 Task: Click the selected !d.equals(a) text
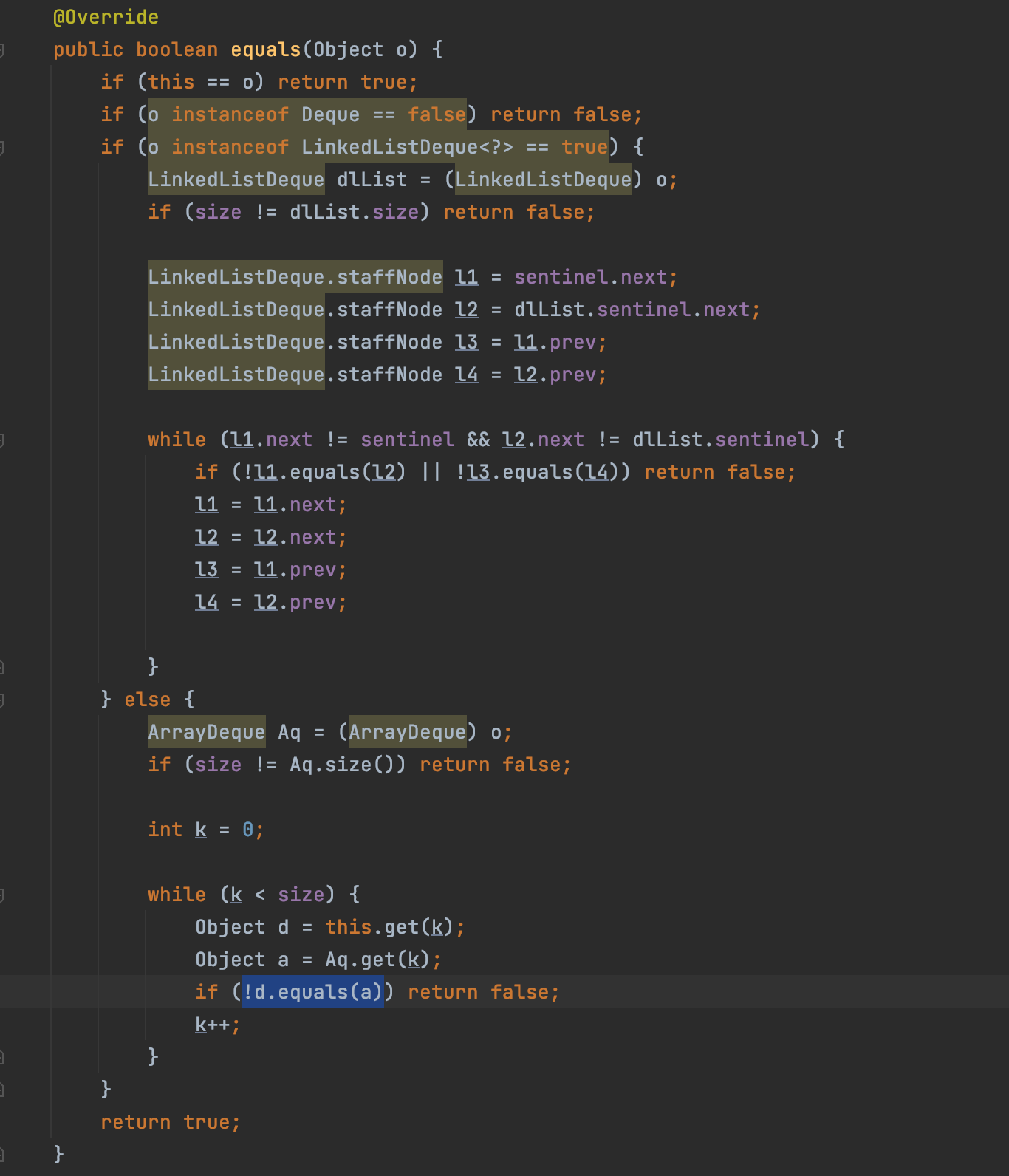point(312,992)
